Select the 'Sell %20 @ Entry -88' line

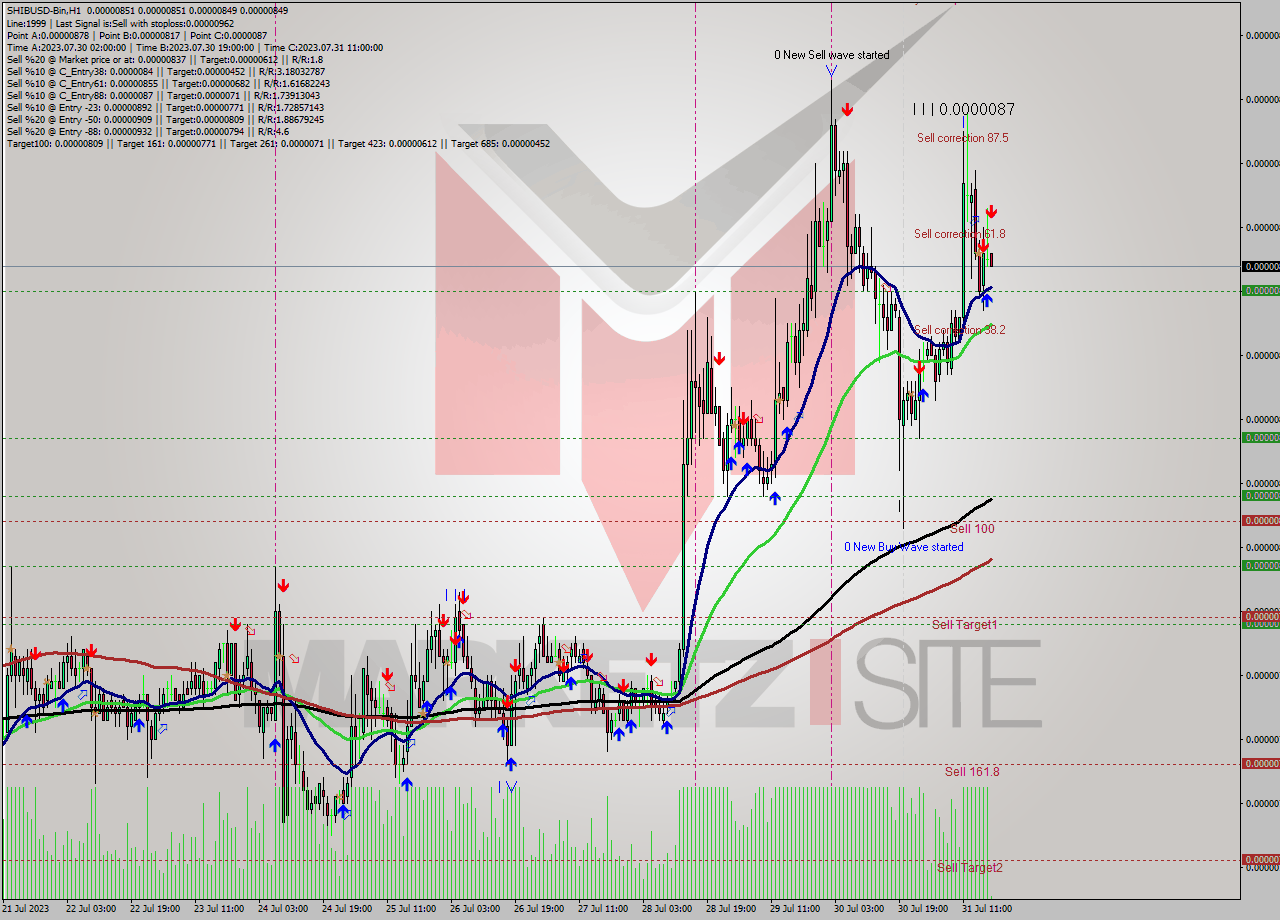148,131
